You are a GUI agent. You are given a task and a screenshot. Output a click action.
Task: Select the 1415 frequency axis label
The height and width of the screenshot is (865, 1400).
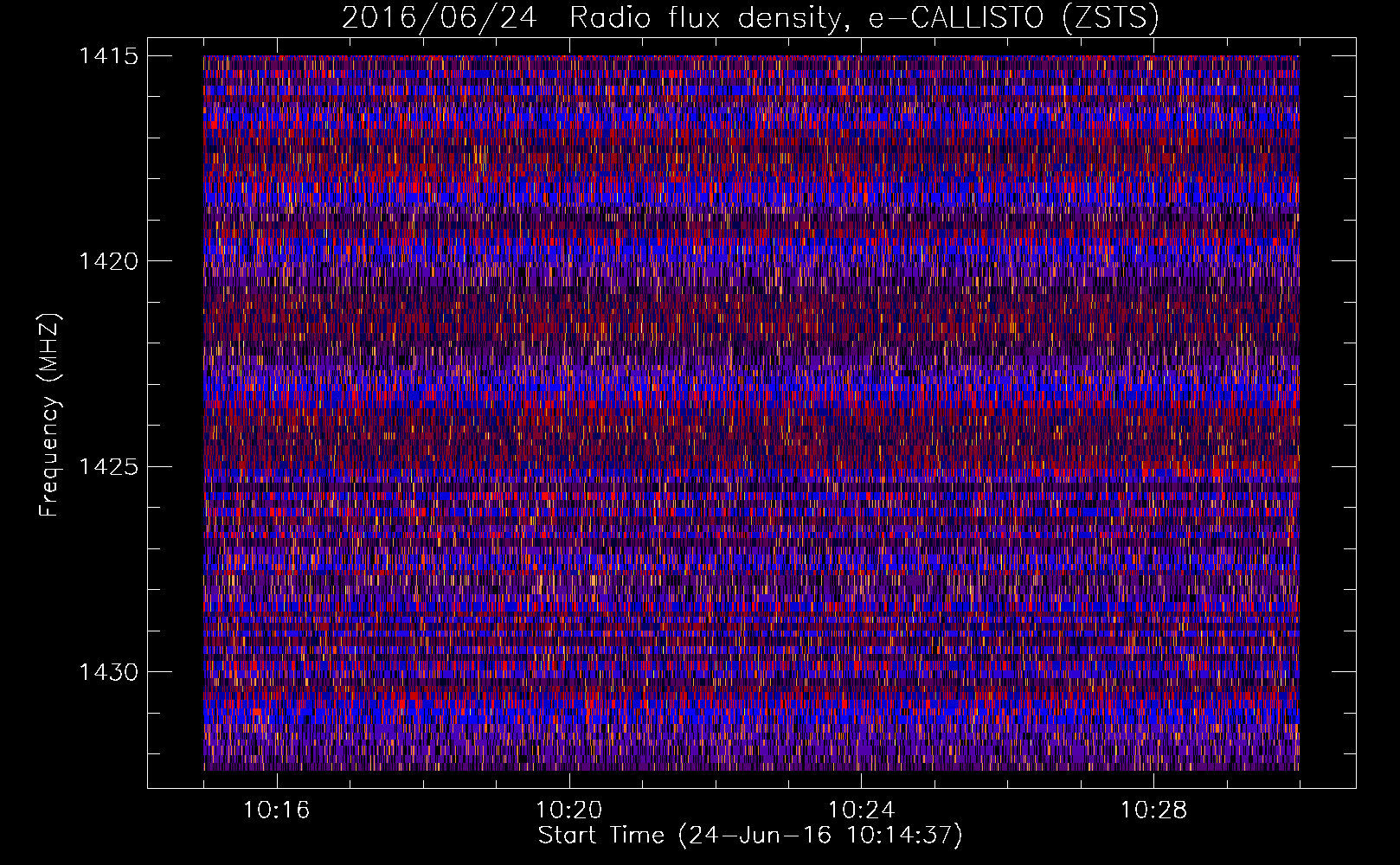[108, 56]
